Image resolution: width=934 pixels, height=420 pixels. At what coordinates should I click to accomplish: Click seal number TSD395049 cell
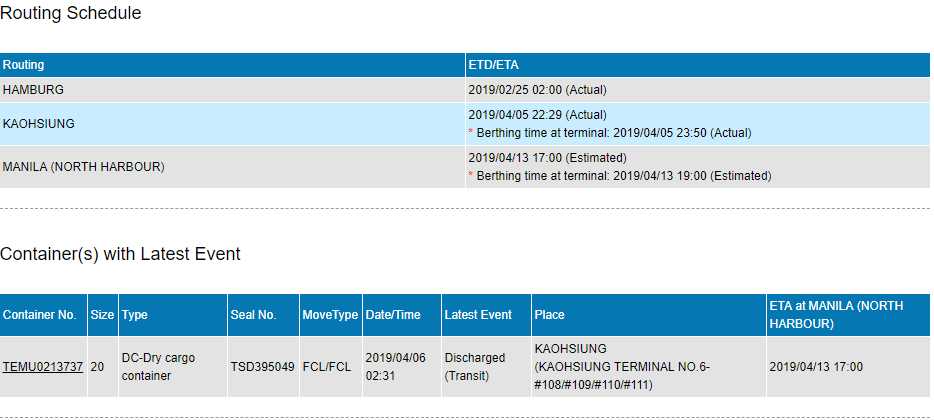[263, 367]
